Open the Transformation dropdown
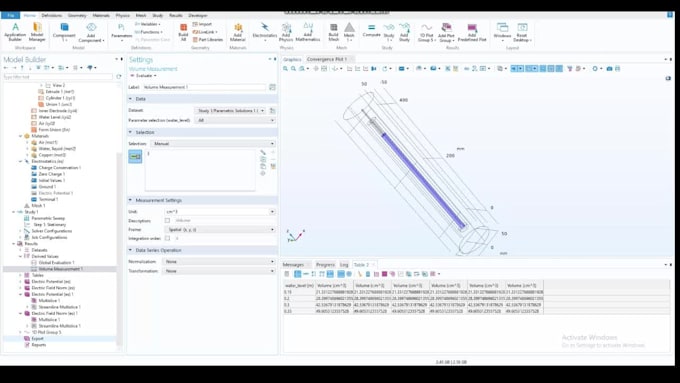Image resolution: width=680 pixels, height=383 pixels. [x=219, y=271]
